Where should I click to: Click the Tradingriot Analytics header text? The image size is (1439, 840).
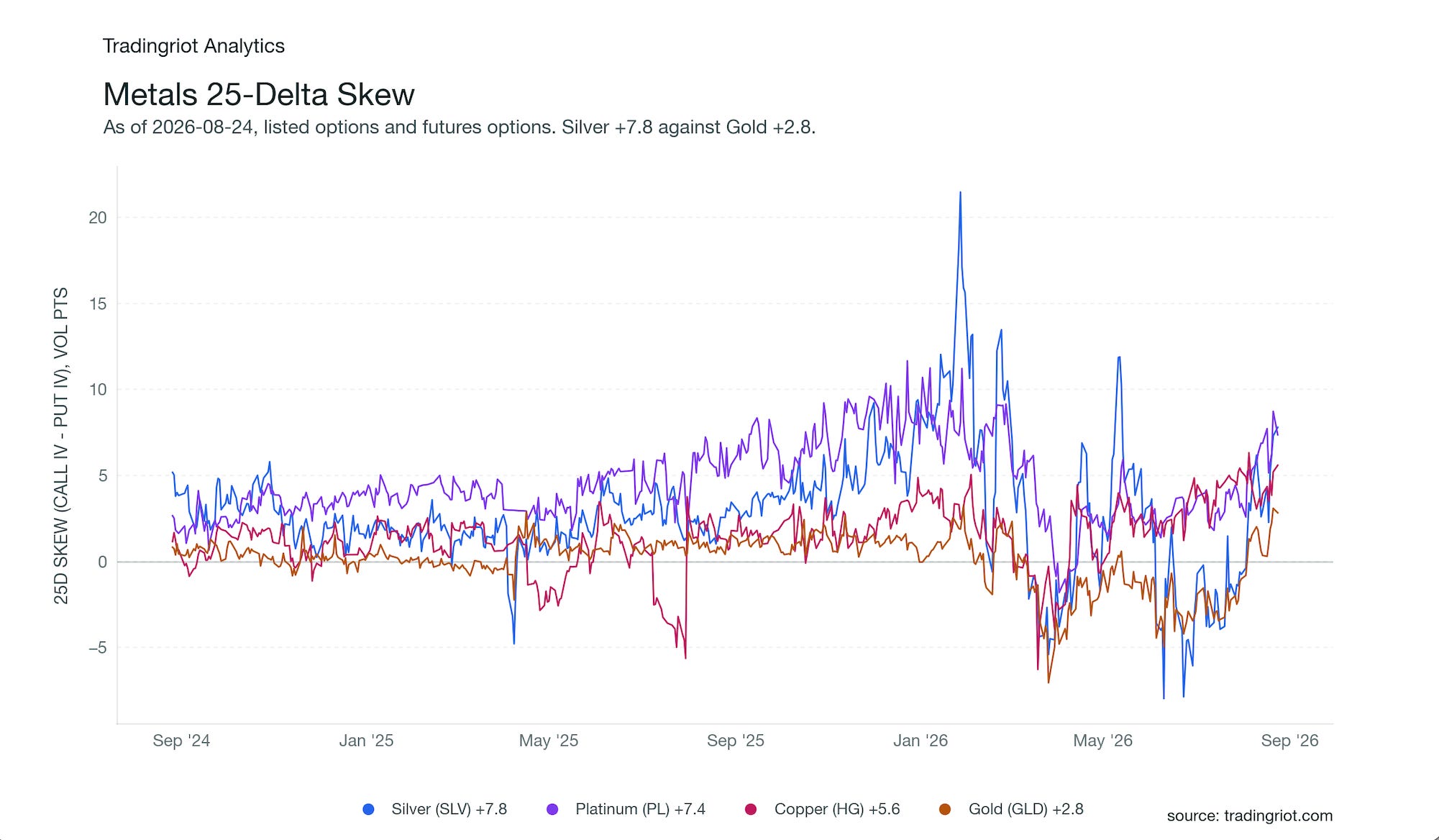(193, 46)
